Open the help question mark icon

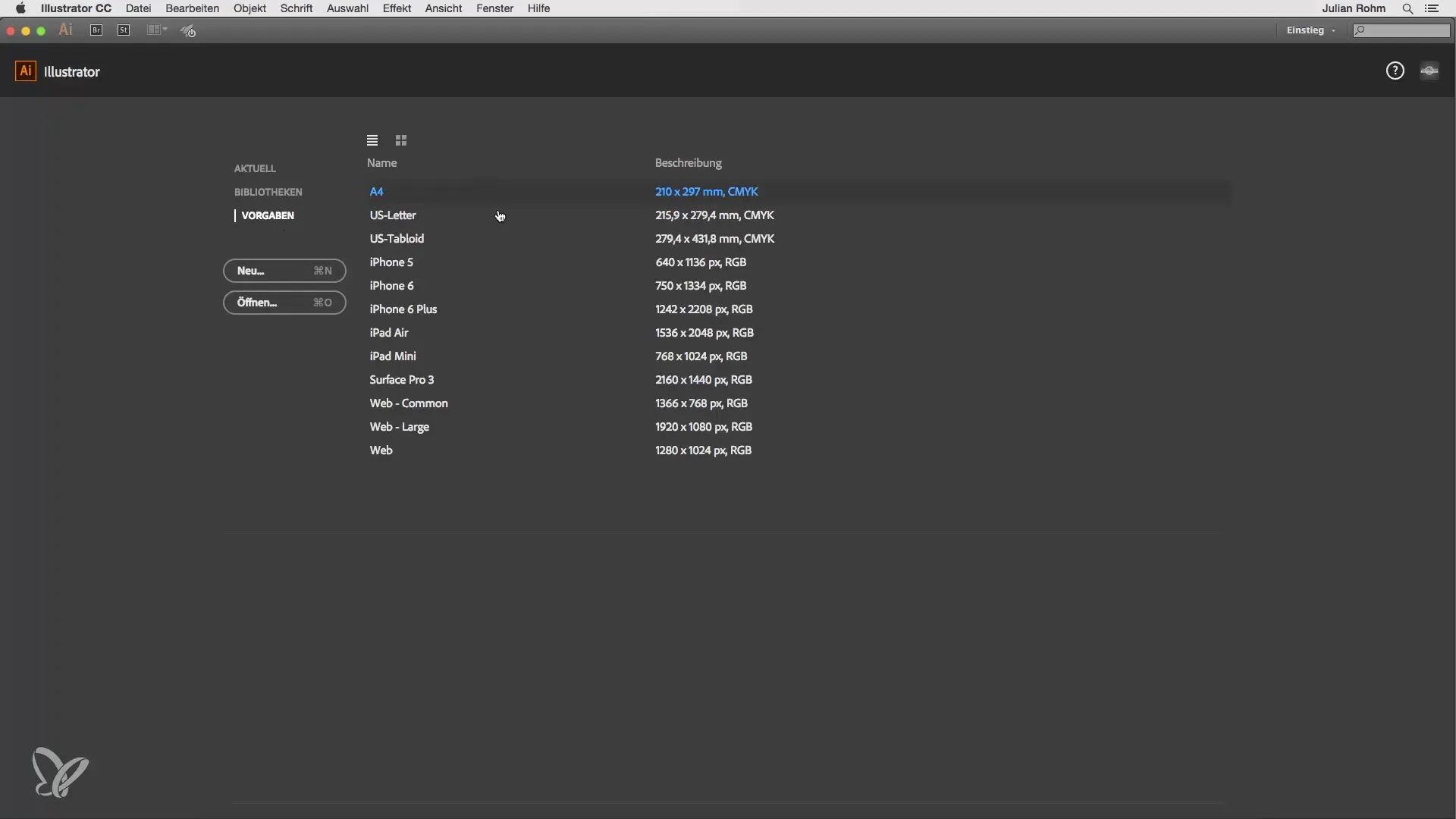click(1395, 71)
